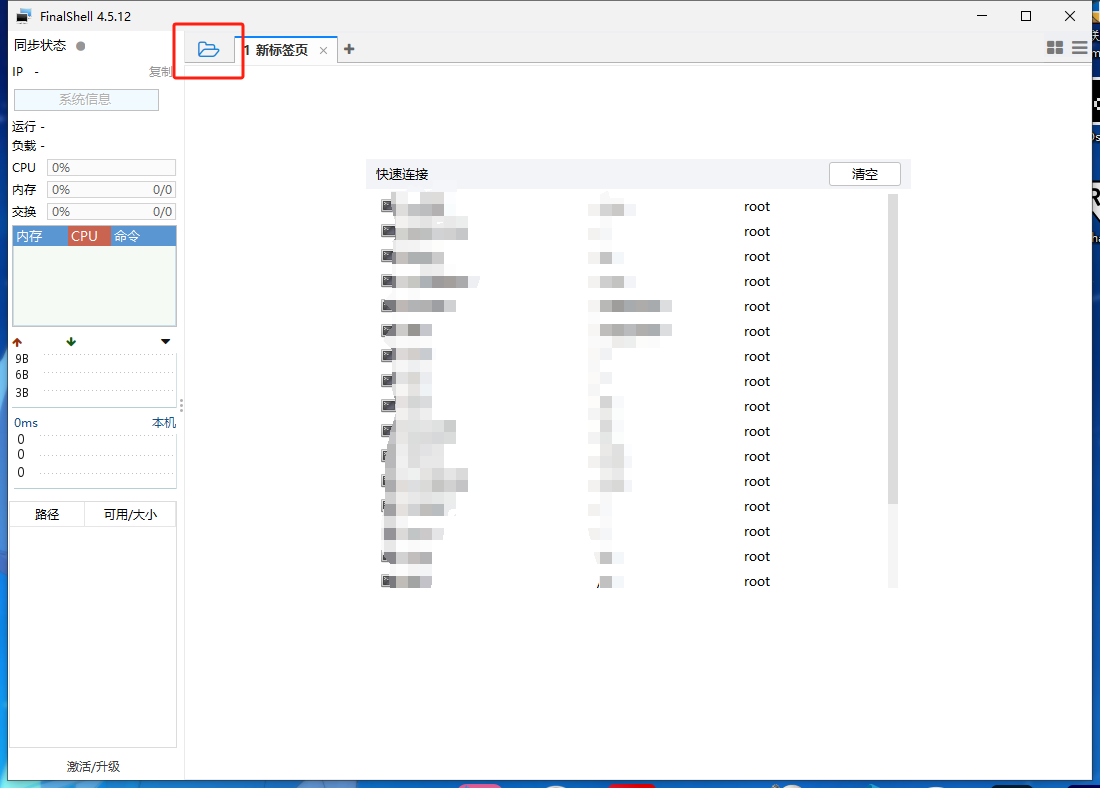The image size is (1100, 788).
Task: Sort processes by 内存 column
Action: point(40,236)
